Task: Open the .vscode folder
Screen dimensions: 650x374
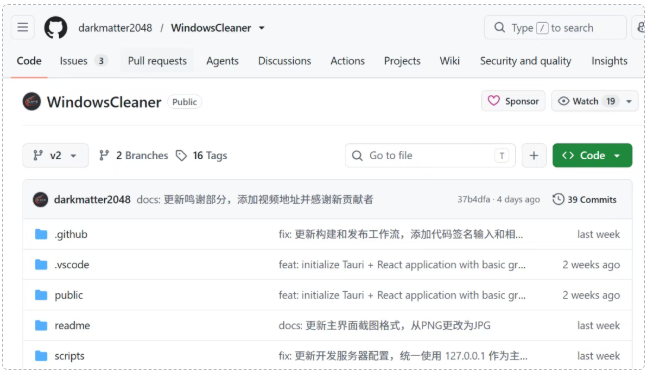Action: click(x=72, y=265)
